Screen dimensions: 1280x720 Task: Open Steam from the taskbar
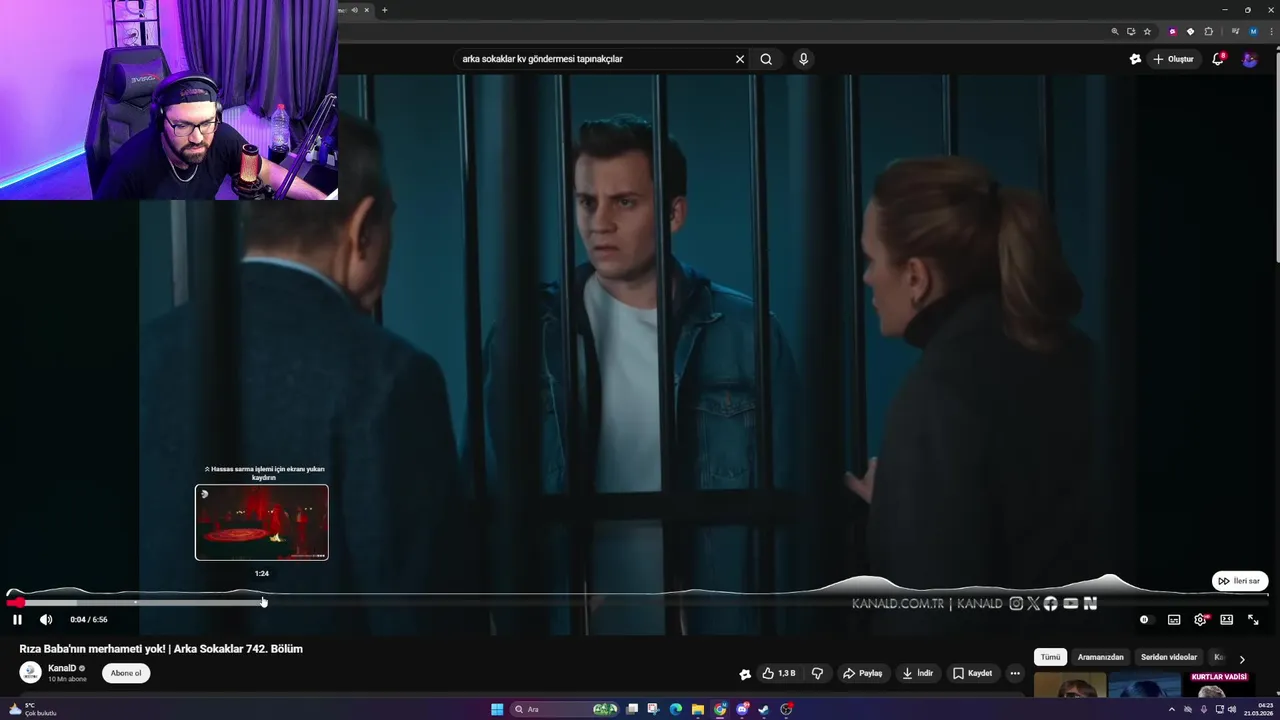point(764,709)
